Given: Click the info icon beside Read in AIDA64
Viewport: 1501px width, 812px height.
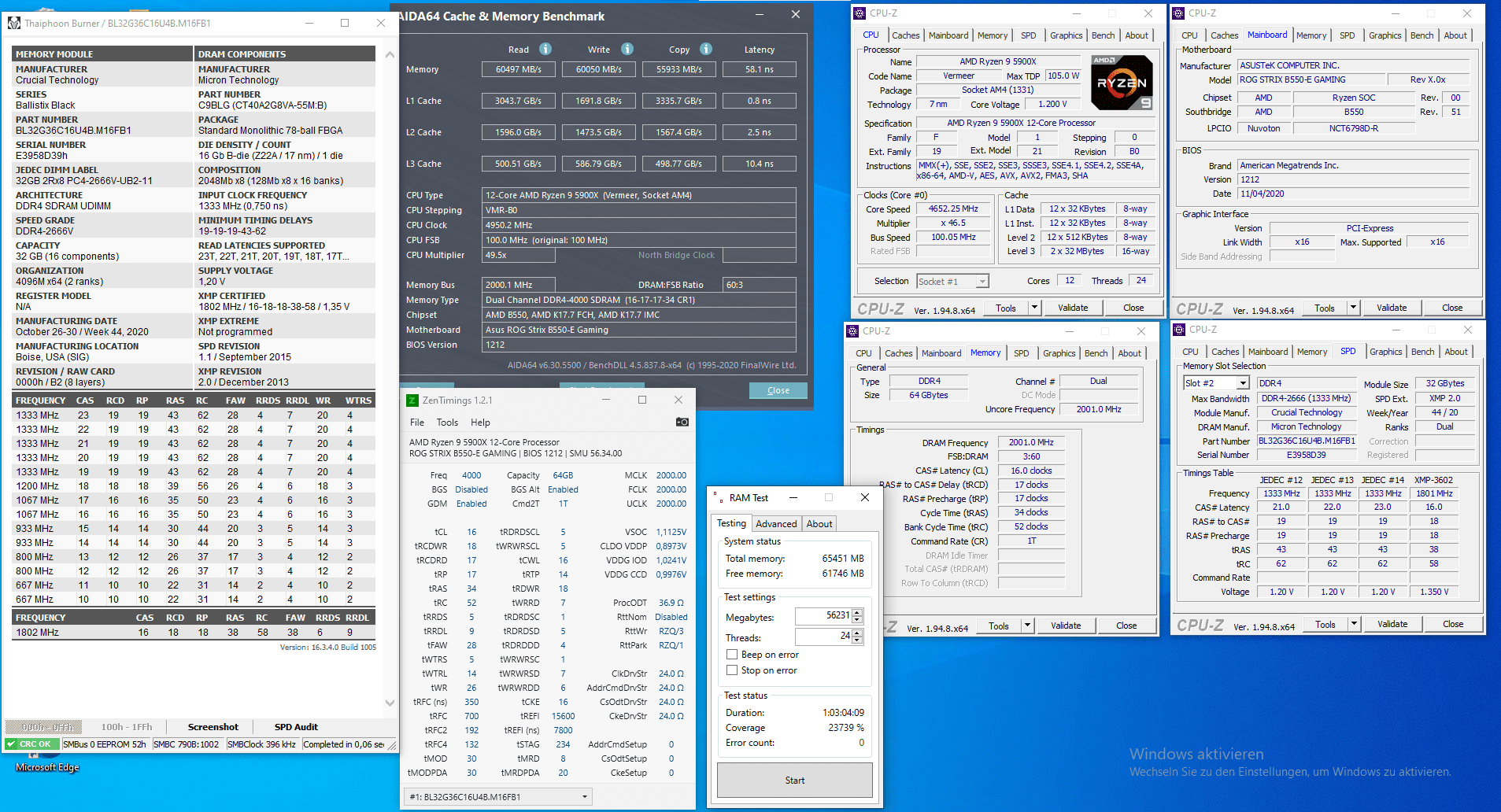Looking at the screenshot, I should pyautogui.click(x=545, y=49).
